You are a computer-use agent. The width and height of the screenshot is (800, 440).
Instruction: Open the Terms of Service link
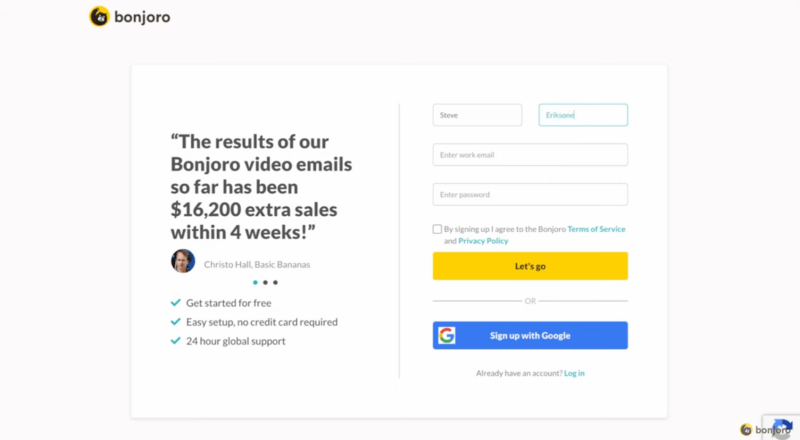(596, 229)
